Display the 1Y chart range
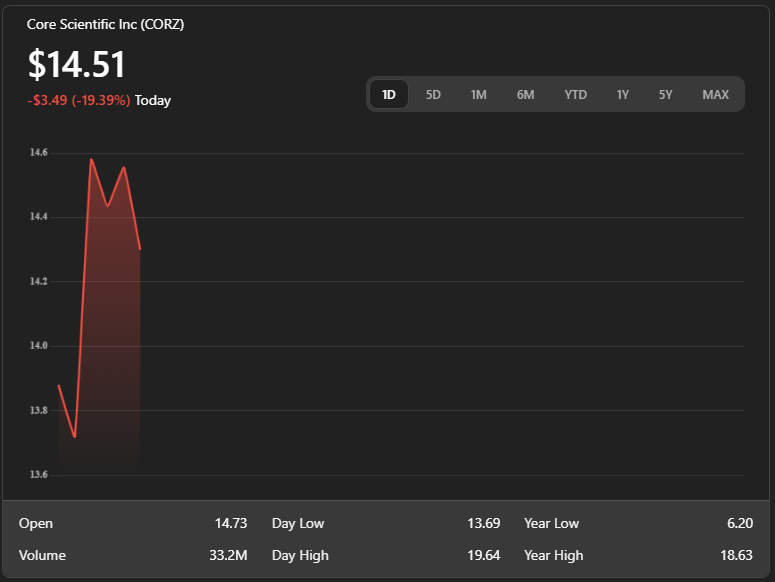This screenshot has width=775, height=582. pos(622,95)
